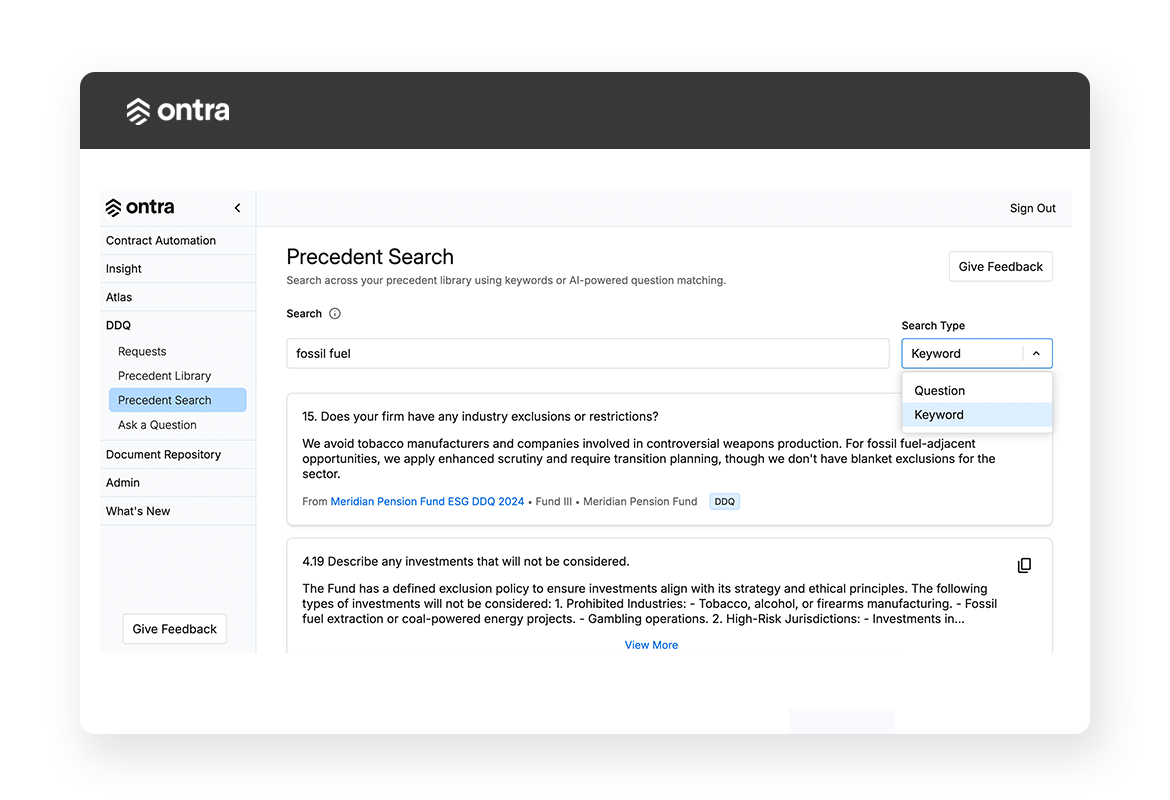Go to Atlas in the sidebar
Screen dimensions: 1170x800
[x=119, y=297]
